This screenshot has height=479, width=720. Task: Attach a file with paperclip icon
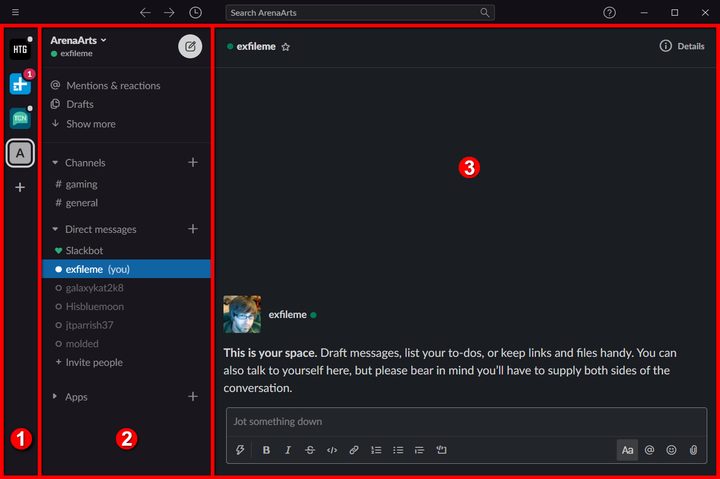pyautogui.click(x=693, y=450)
